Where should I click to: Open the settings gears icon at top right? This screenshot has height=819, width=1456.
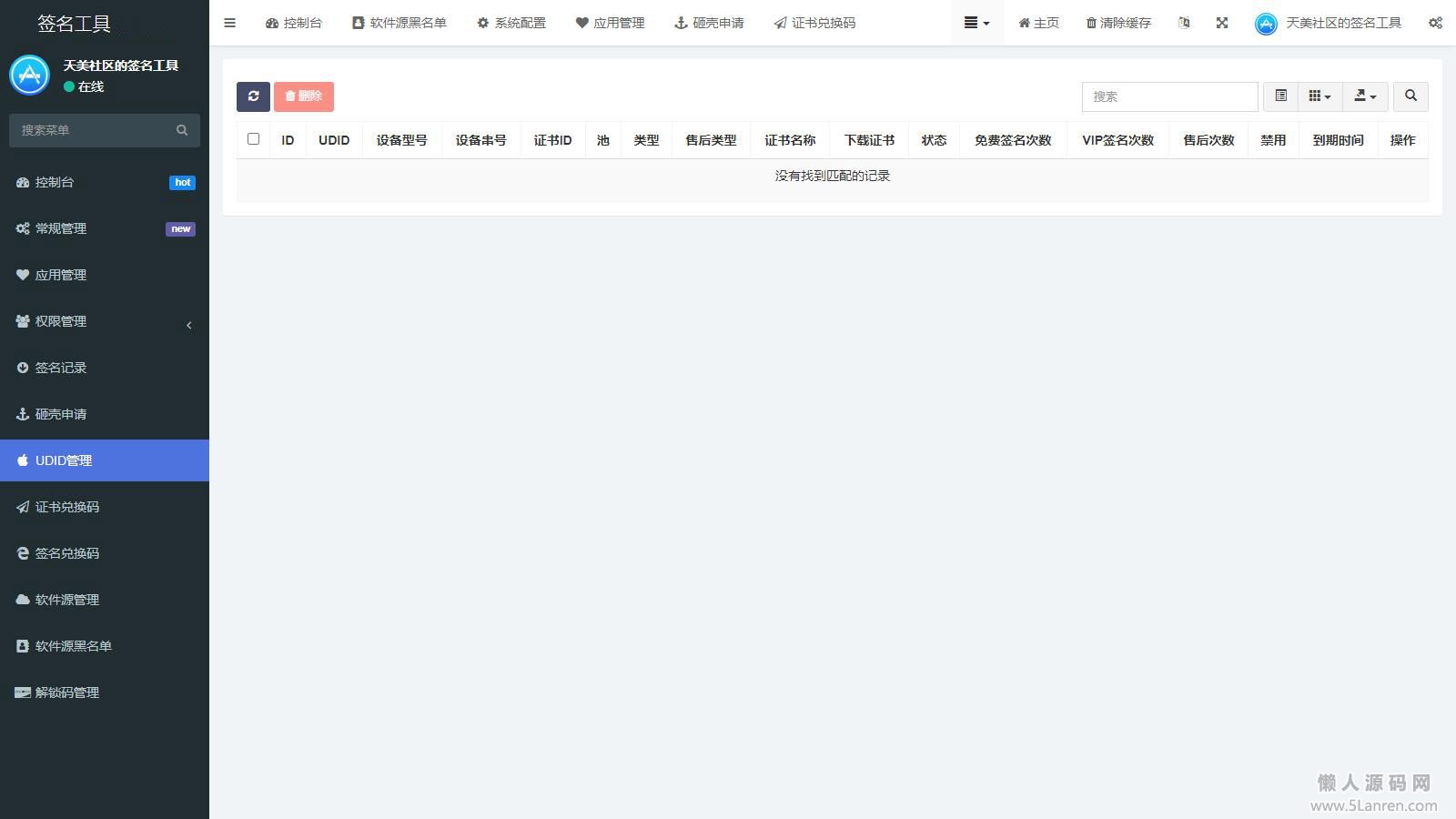1435,23
